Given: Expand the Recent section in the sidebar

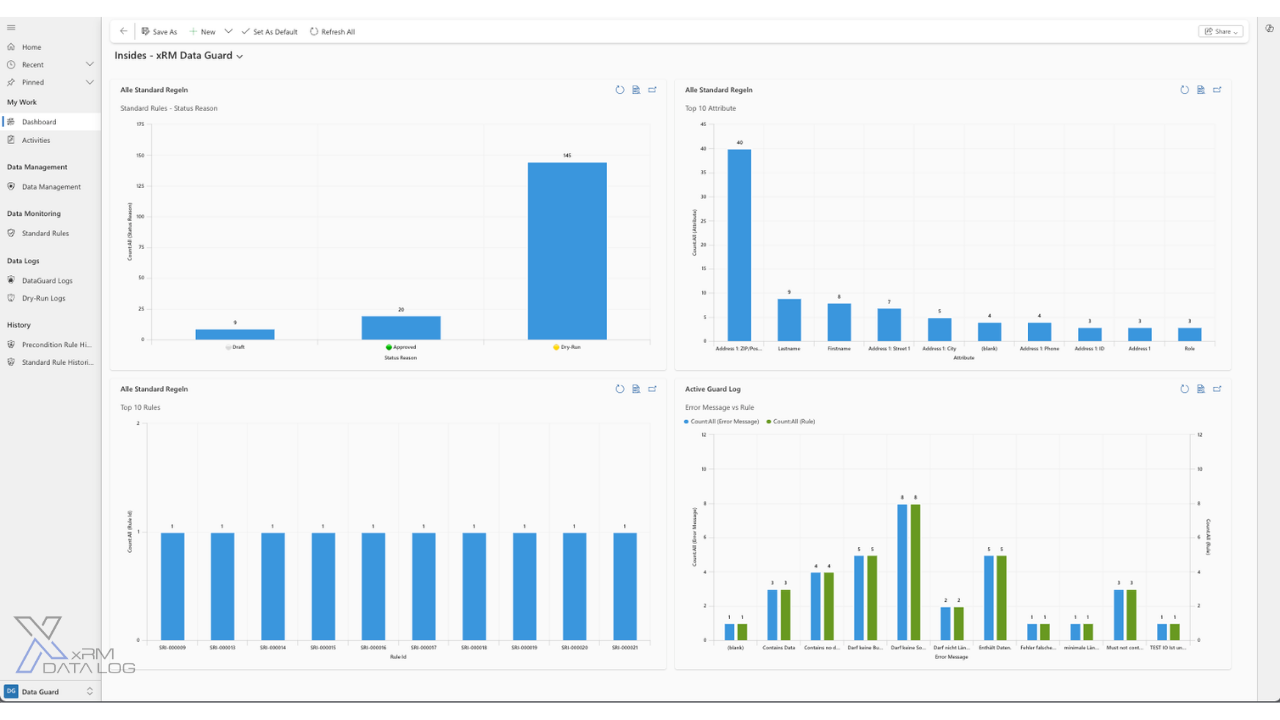Looking at the screenshot, I should coord(90,65).
